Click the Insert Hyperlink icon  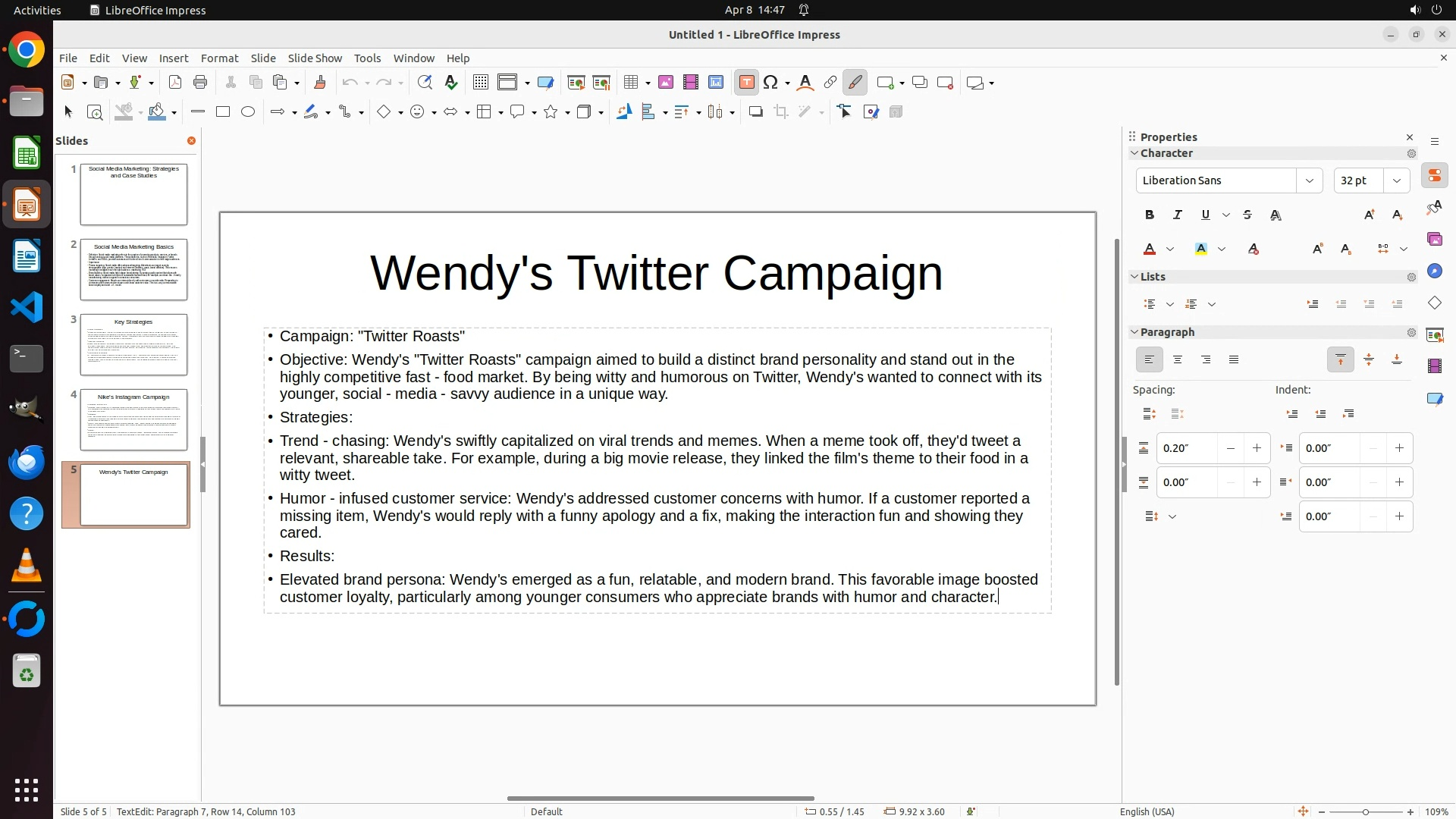[830, 83]
